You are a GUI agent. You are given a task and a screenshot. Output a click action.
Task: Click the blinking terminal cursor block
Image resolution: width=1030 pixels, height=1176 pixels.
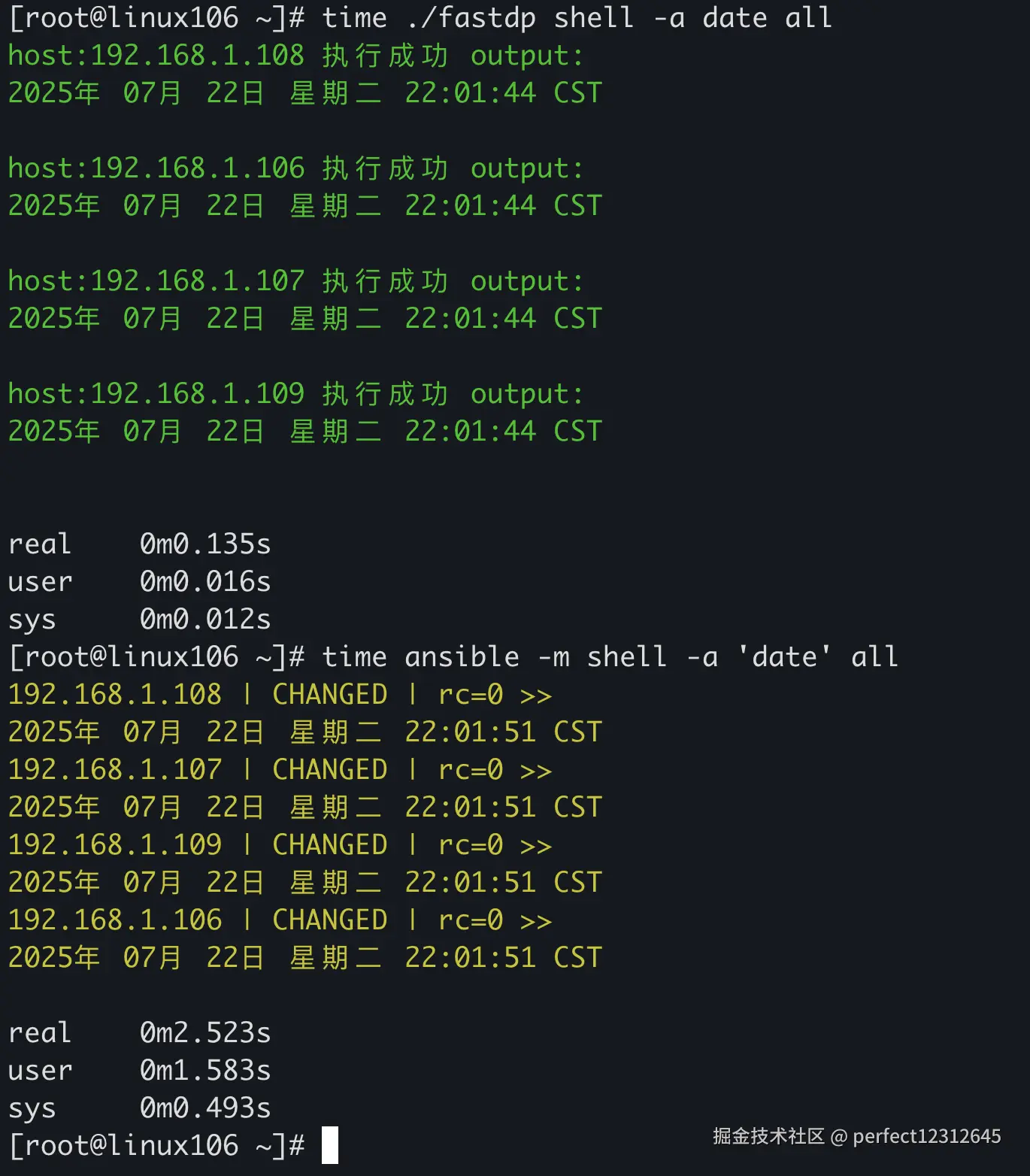tap(329, 1144)
